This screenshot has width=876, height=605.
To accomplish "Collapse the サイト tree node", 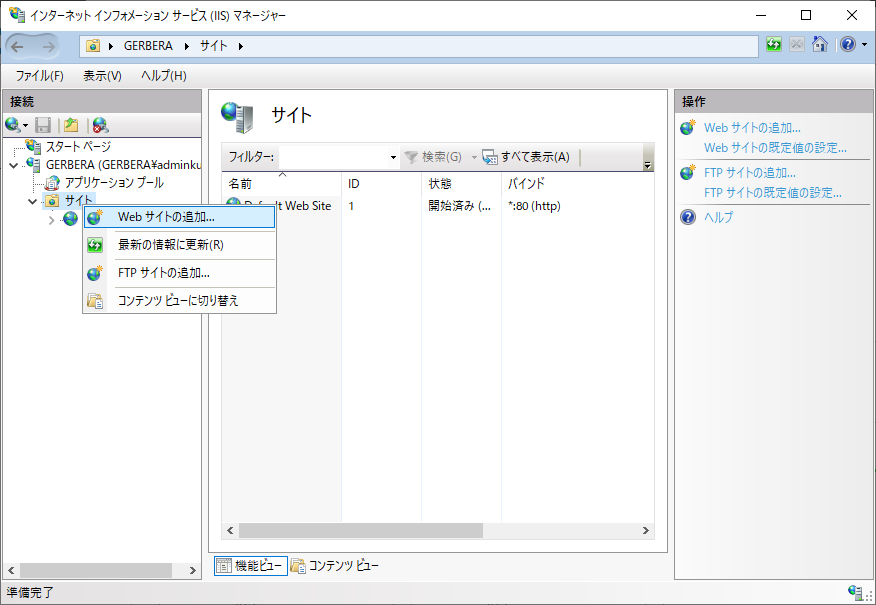I will pyautogui.click(x=33, y=201).
